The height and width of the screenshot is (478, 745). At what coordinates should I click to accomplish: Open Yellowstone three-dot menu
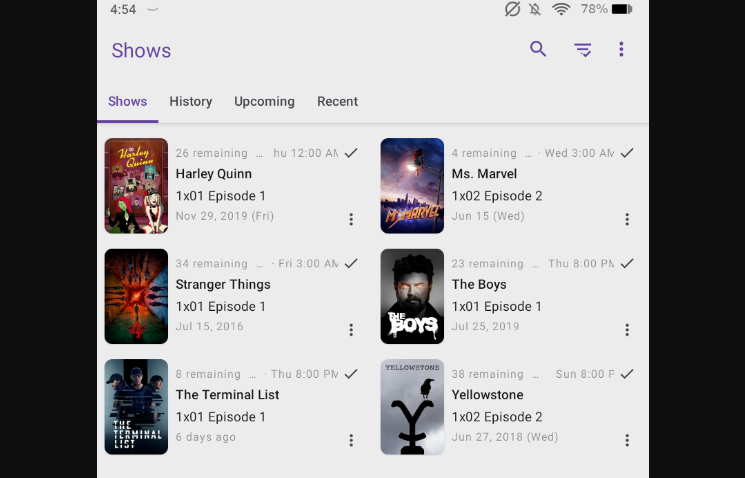coord(627,440)
